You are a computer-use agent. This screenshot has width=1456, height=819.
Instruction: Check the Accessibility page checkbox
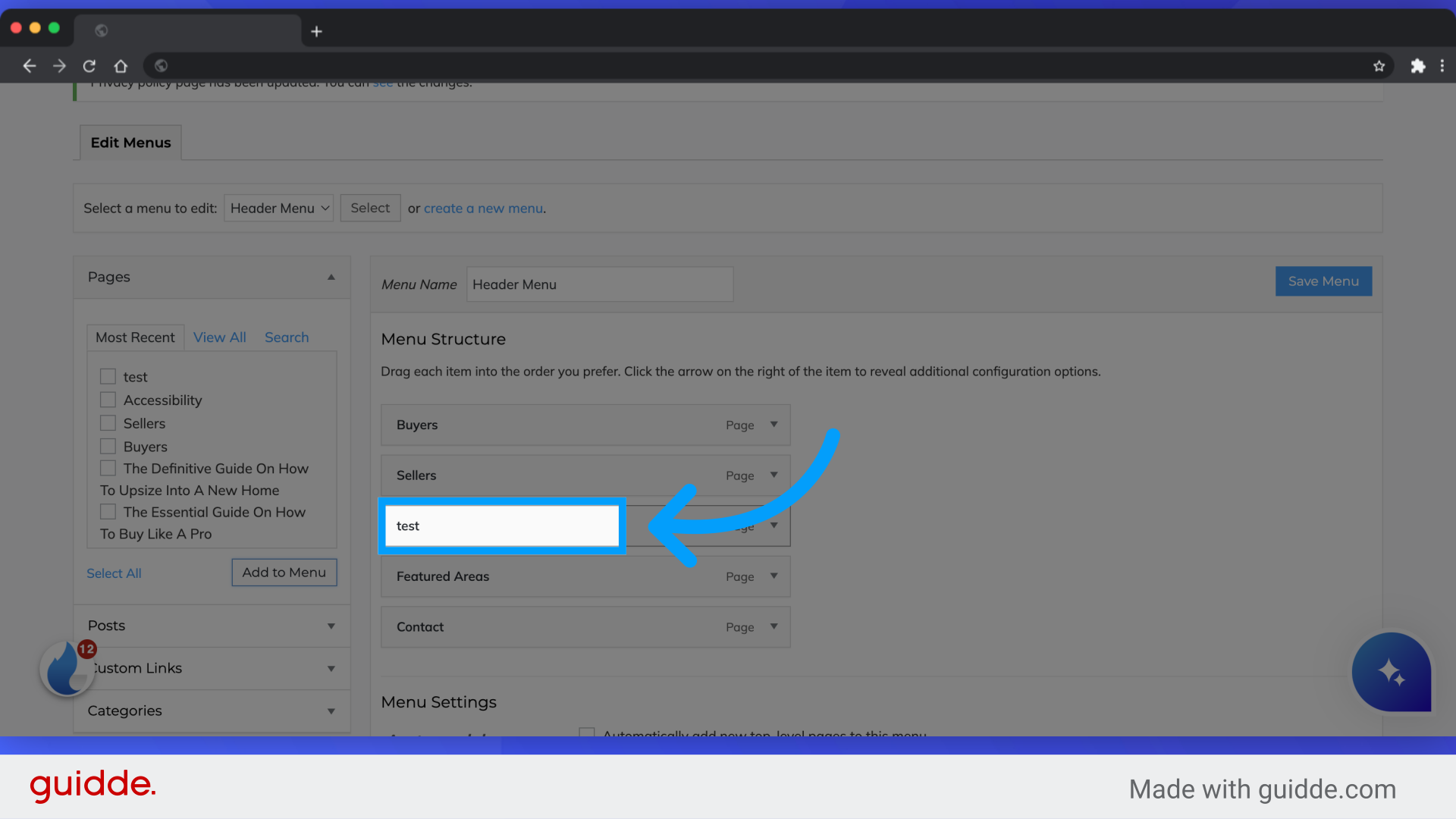coord(108,400)
